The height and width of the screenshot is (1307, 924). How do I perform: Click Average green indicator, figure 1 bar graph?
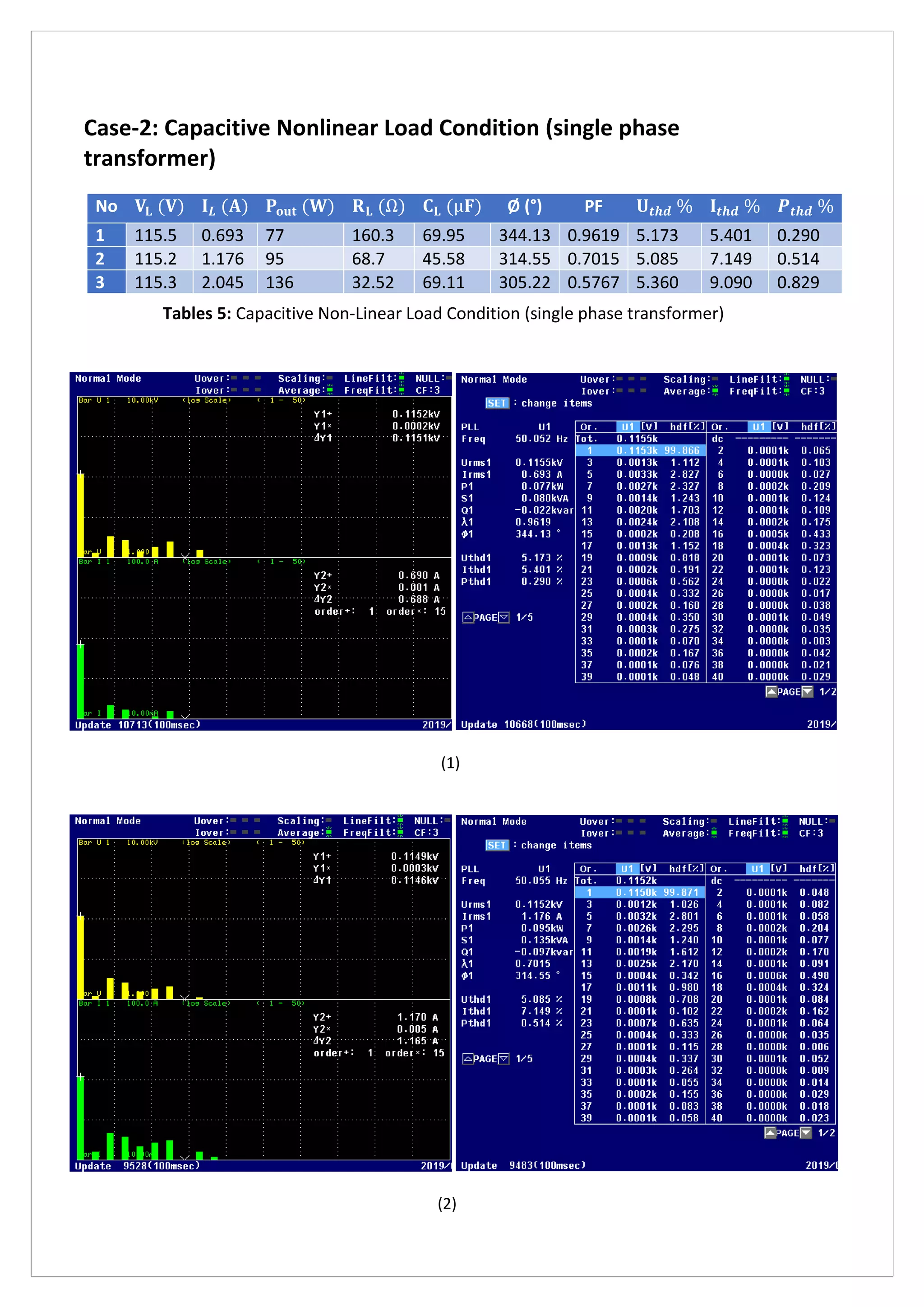(x=329, y=390)
